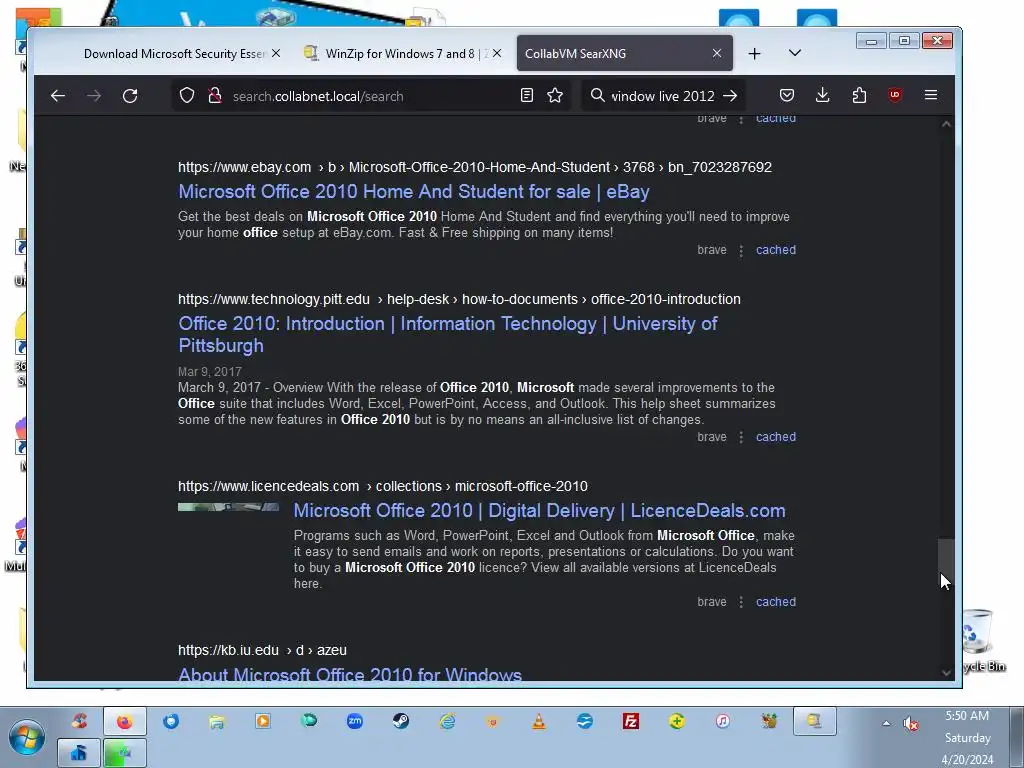Open the cached link of the topmost result
This screenshot has width=1024, height=768.
coord(776,119)
